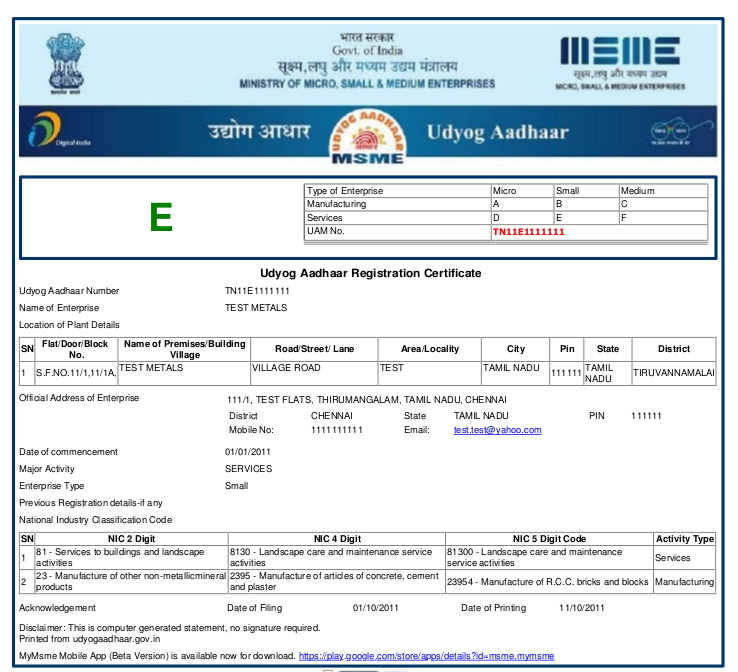Viewport: 738px width, 672px height.
Task: Click the Ministry of Micro, Small & Medium Enterprises title
Action: [x=367, y=84]
